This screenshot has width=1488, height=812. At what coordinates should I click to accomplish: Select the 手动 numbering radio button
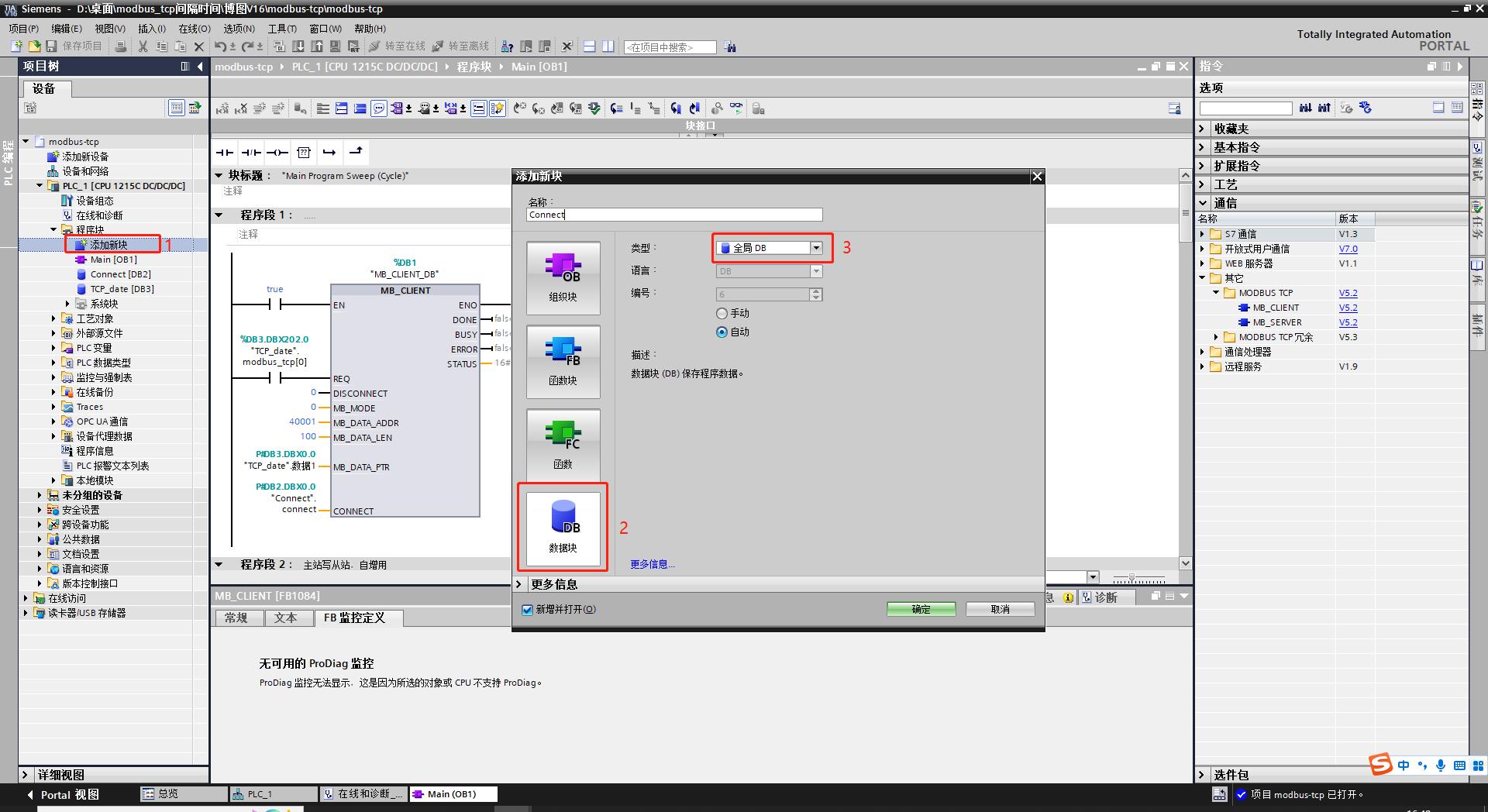(x=722, y=314)
